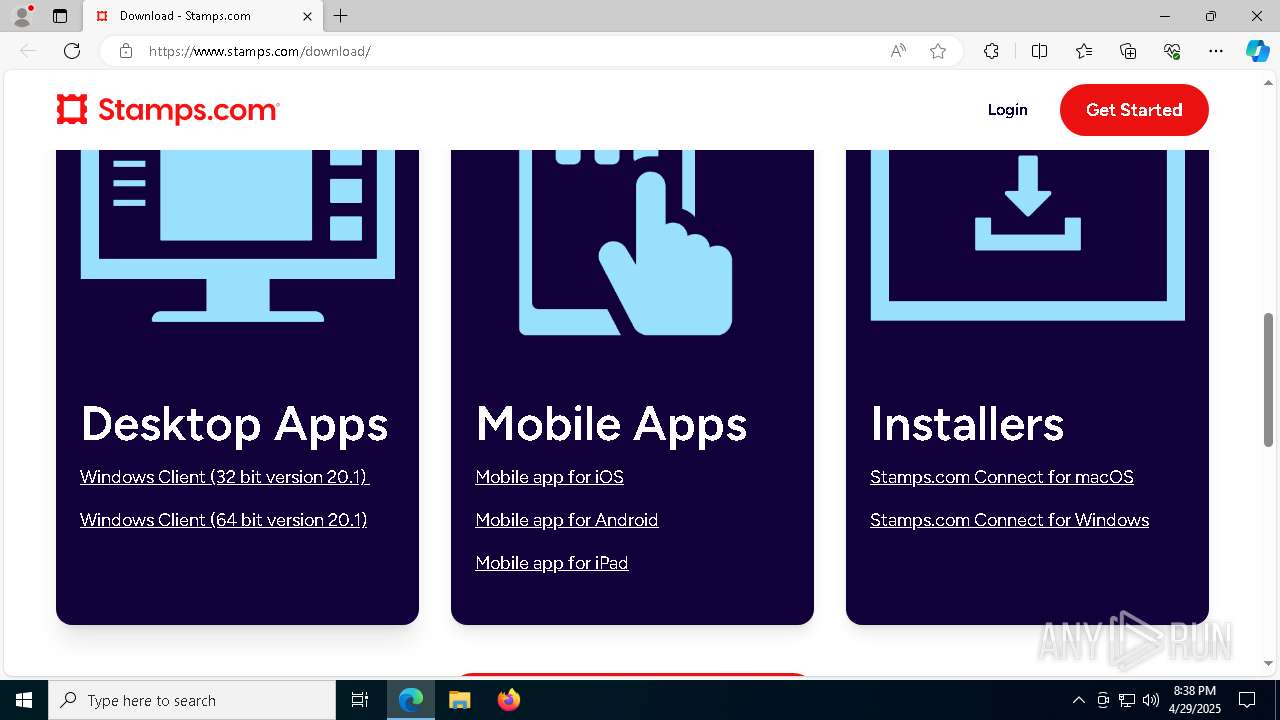Launch Firefox from taskbar
This screenshot has width=1280, height=720.
coord(509,700)
